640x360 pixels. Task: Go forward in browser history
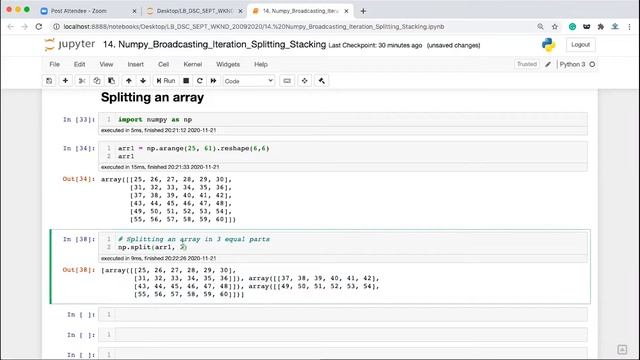point(24,27)
